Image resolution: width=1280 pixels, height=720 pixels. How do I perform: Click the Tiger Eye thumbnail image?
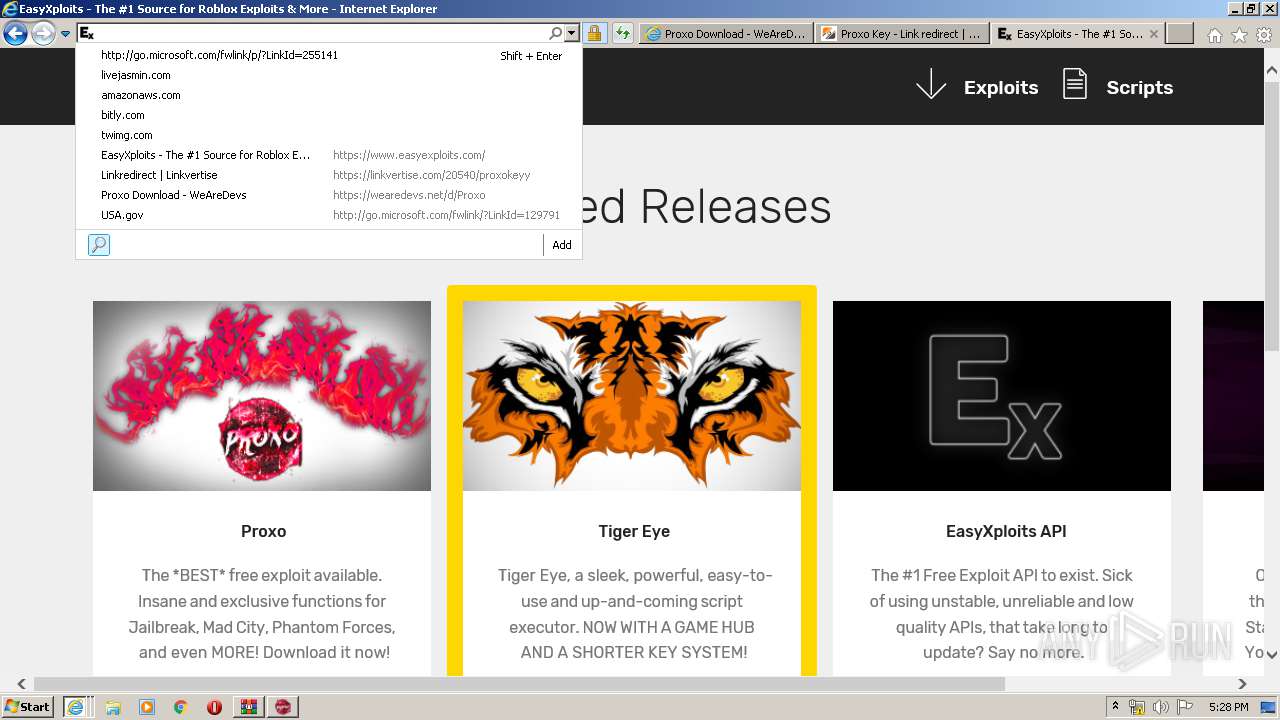click(632, 396)
